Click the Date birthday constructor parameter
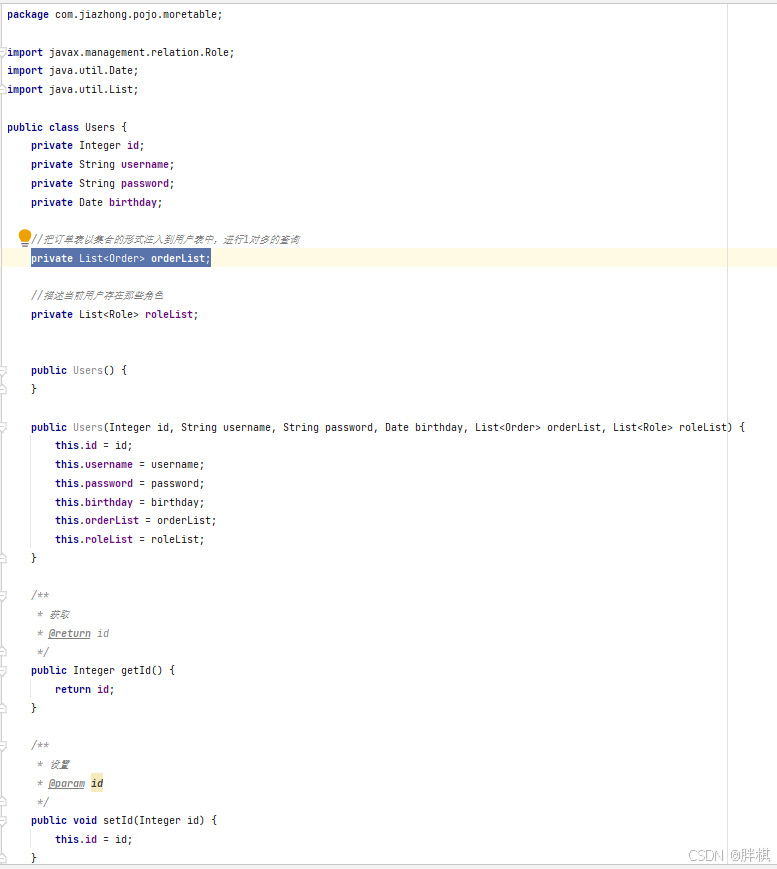 pos(423,427)
